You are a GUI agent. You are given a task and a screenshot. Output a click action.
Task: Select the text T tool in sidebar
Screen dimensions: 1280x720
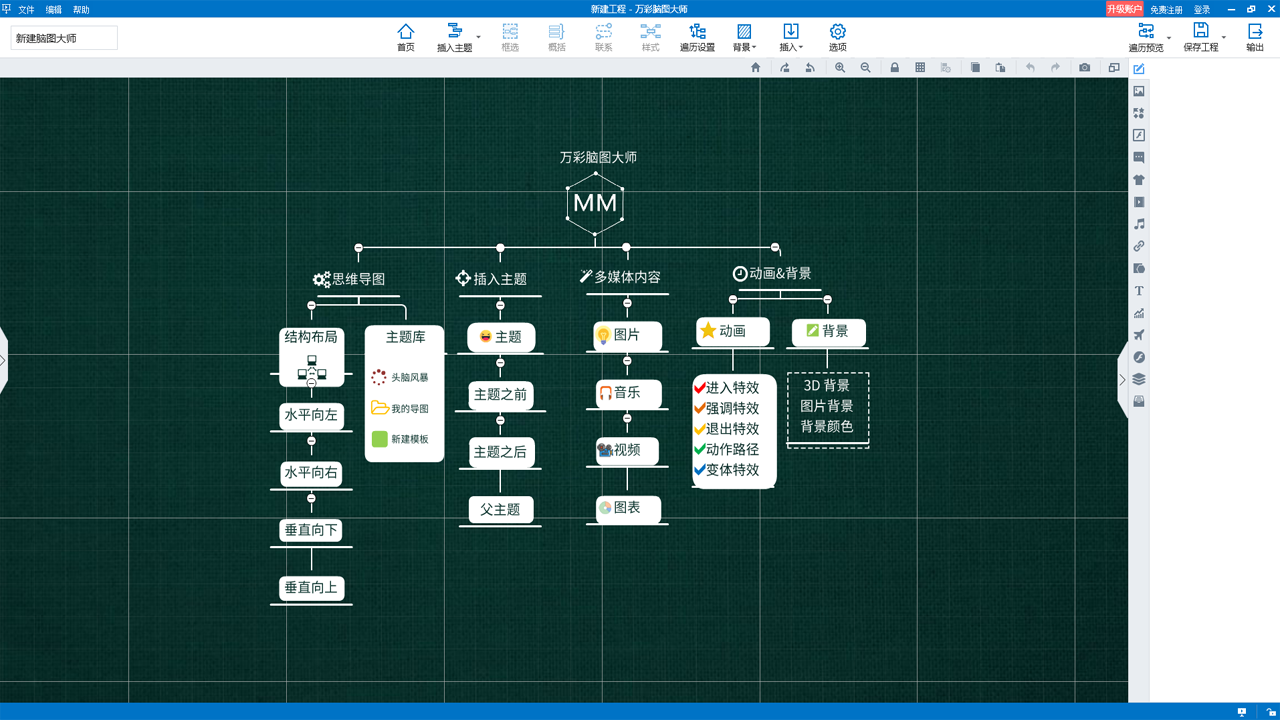tap(1139, 291)
